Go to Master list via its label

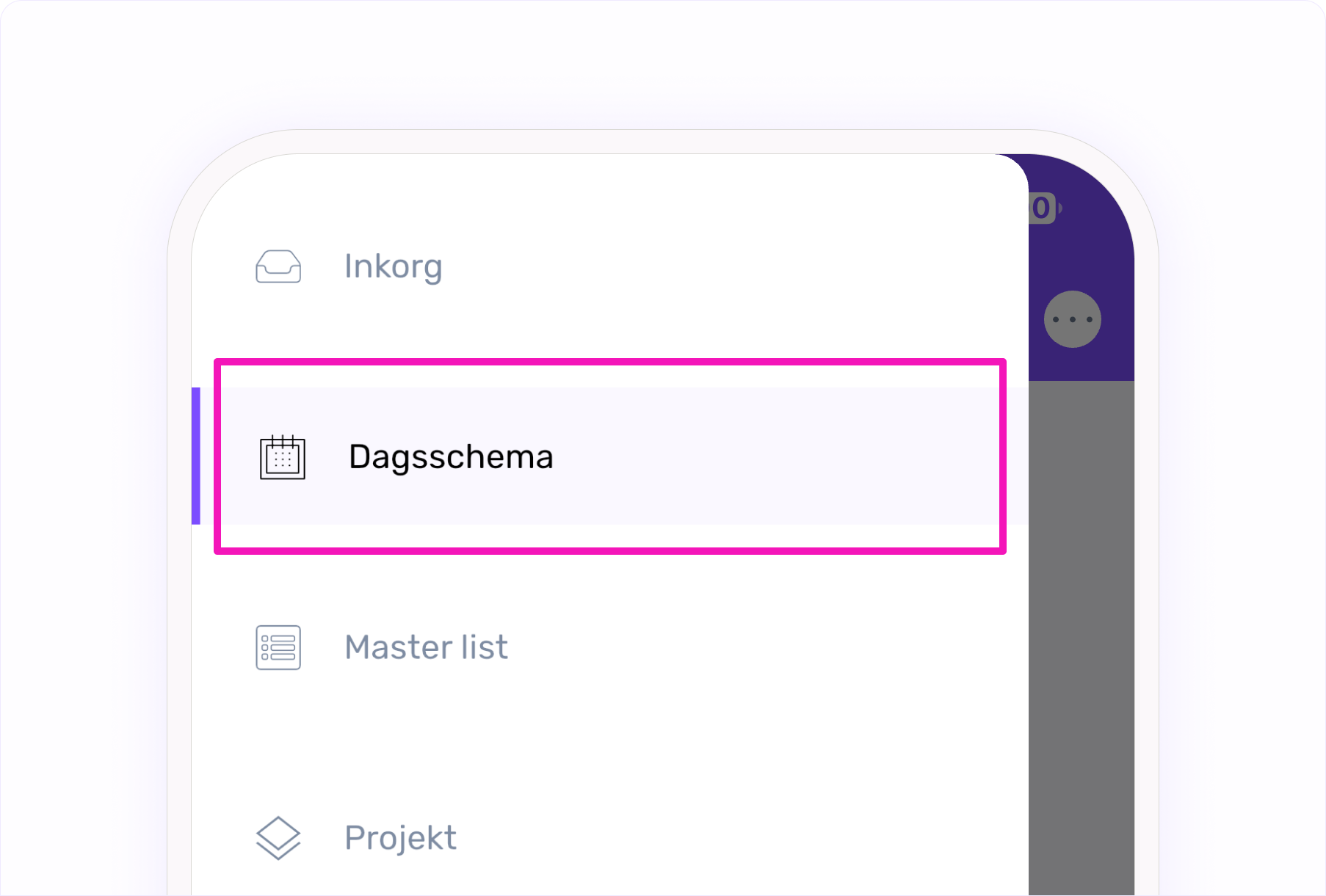point(426,647)
